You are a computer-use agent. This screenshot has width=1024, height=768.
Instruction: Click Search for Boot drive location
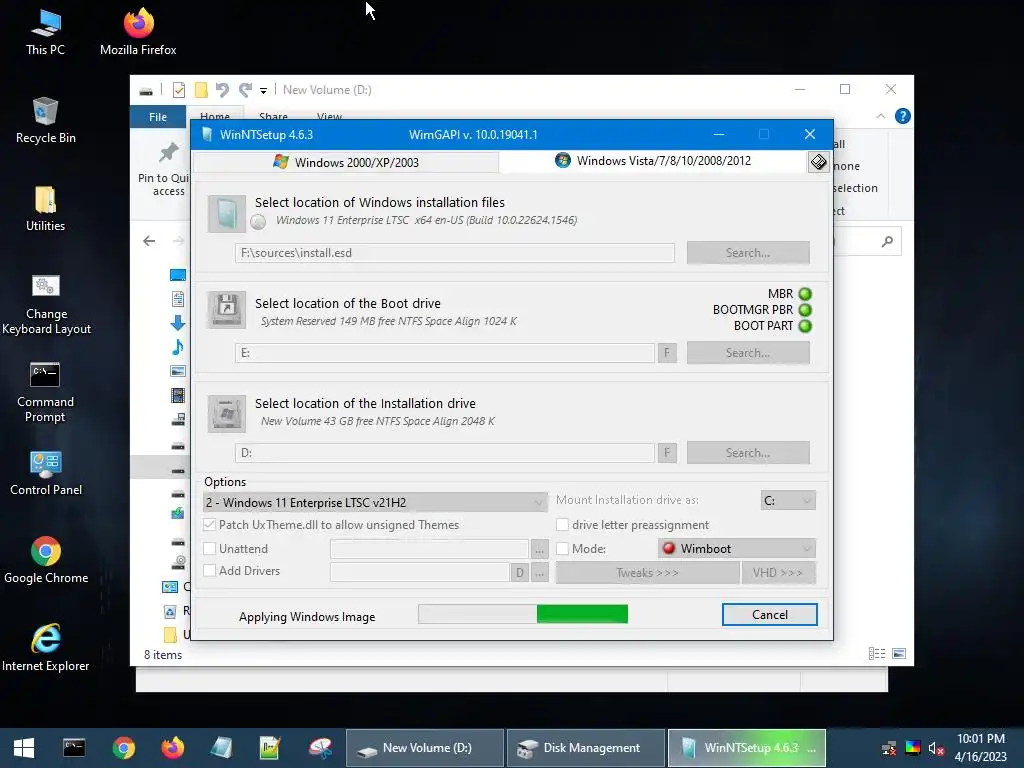(x=748, y=353)
